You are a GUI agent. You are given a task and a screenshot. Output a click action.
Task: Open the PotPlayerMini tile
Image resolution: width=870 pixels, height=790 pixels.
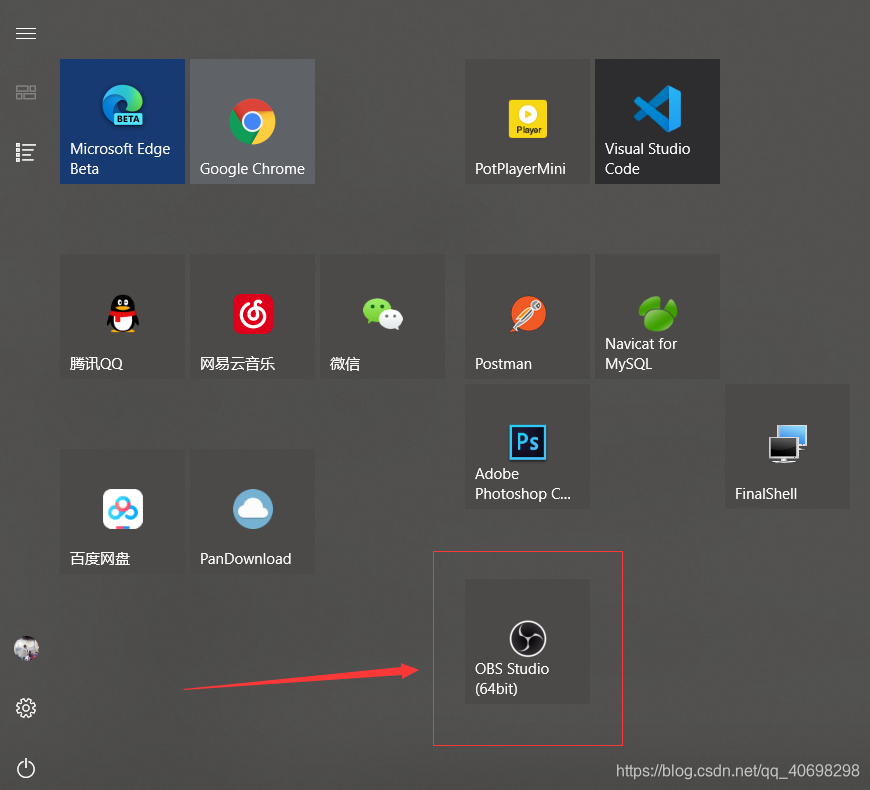point(527,121)
